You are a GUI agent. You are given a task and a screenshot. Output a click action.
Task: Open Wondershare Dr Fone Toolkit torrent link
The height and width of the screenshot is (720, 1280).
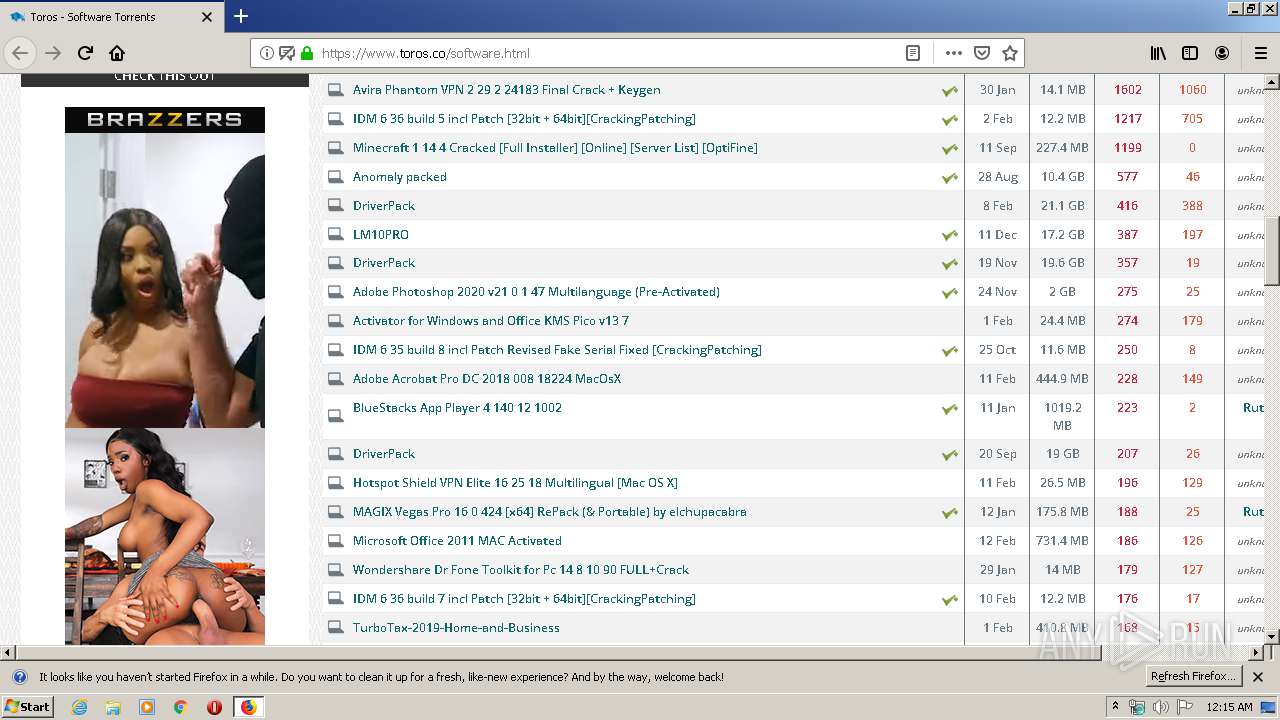520,570
